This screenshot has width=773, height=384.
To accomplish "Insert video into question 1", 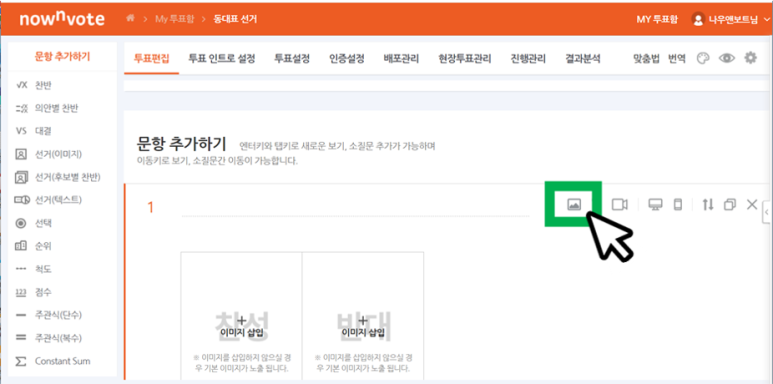I will coord(620,205).
